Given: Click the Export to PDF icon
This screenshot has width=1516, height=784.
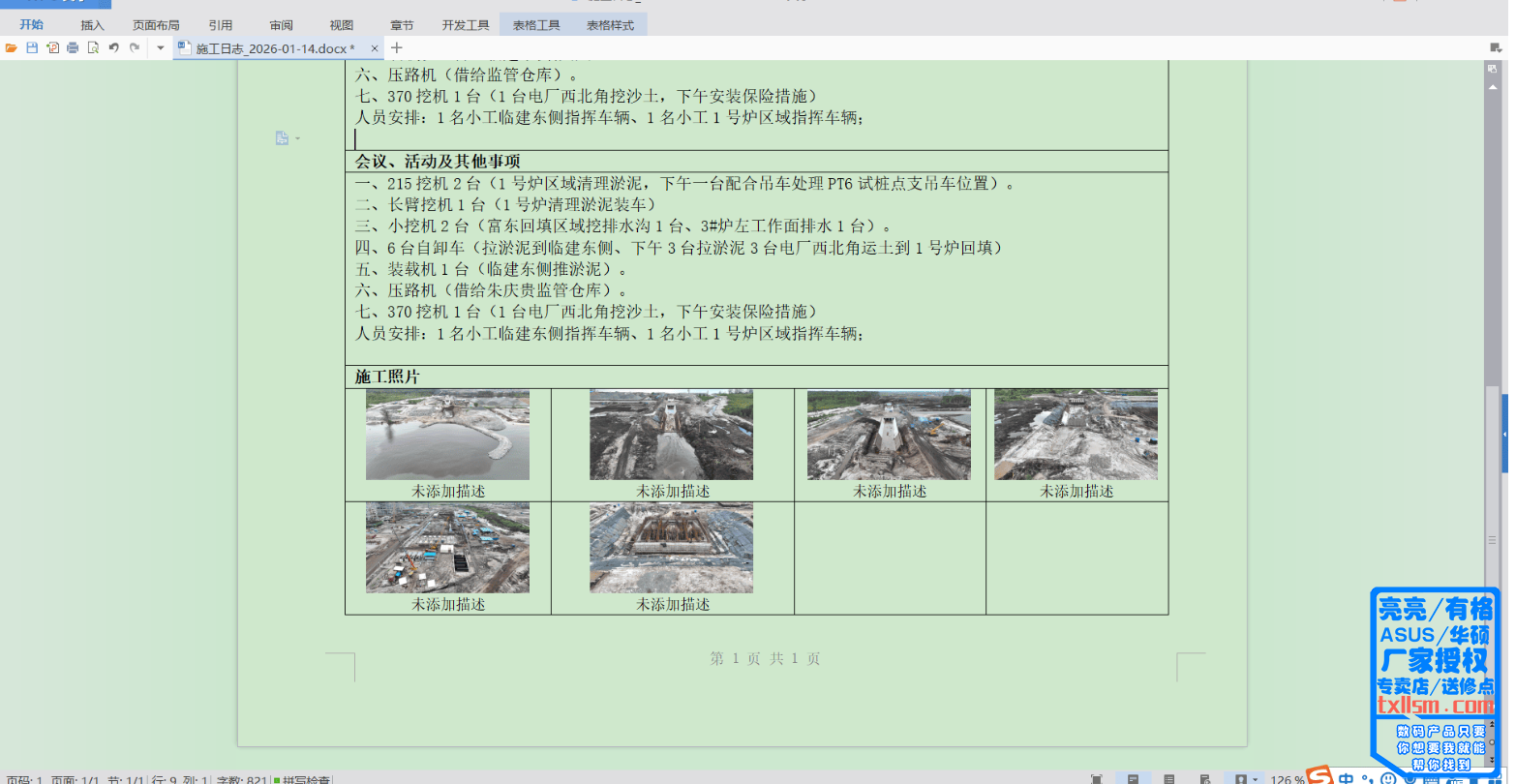Looking at the screenshot, I should tap(52, 47).
